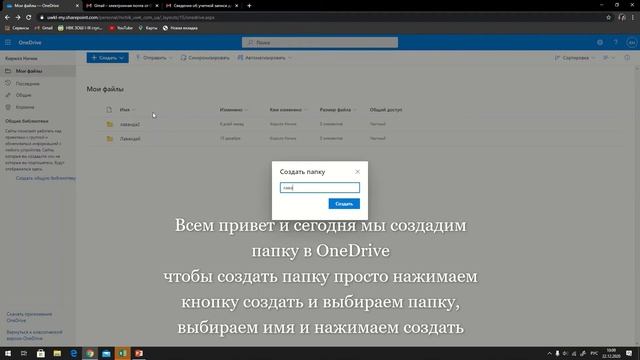Open Microsoft Store from the taskbar
Image resolution: width=640 pixels, height=360 pixels.
point(40,353)
